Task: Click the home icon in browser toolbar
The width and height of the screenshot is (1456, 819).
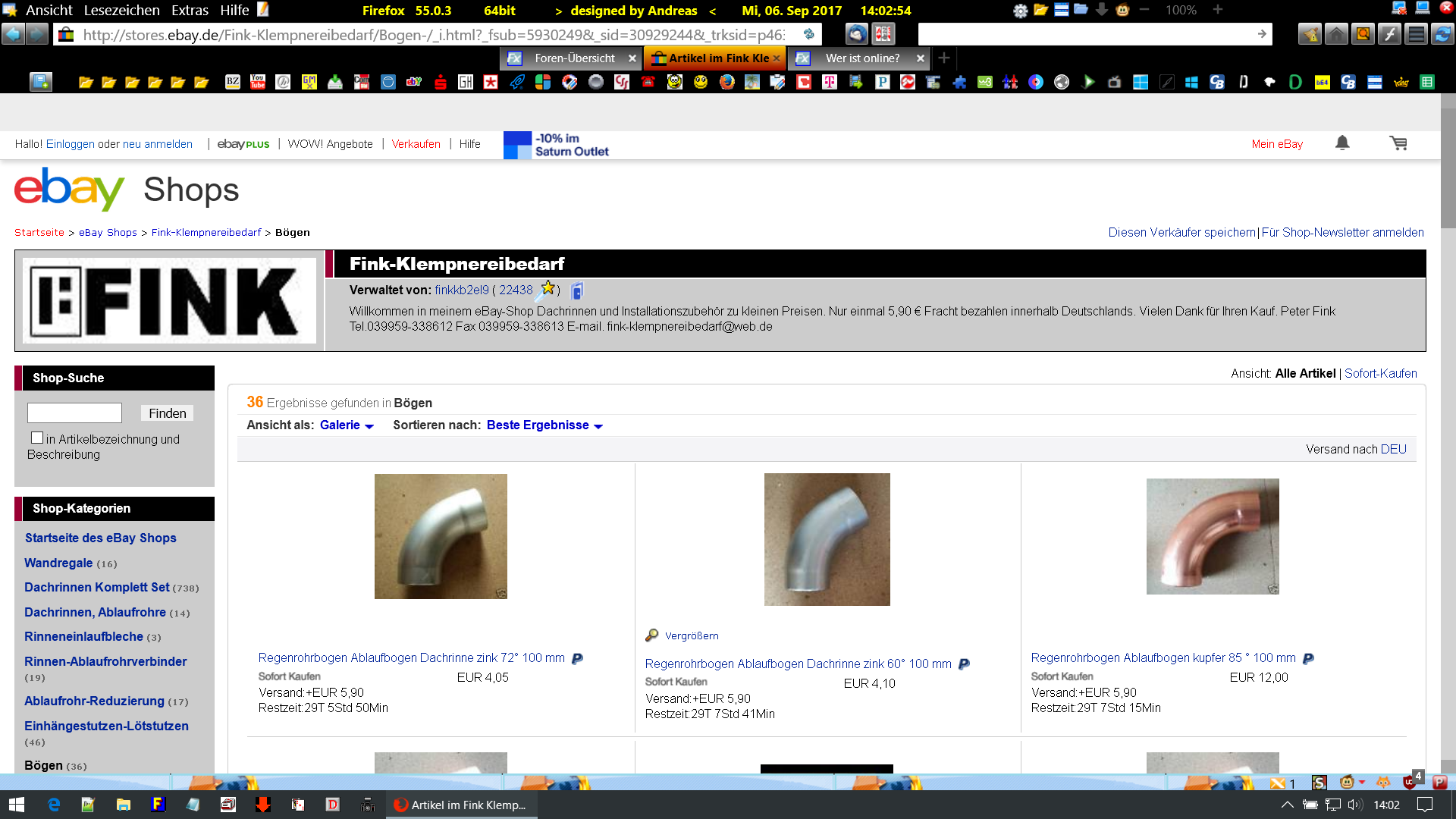Action: [x=1336, y=34]
